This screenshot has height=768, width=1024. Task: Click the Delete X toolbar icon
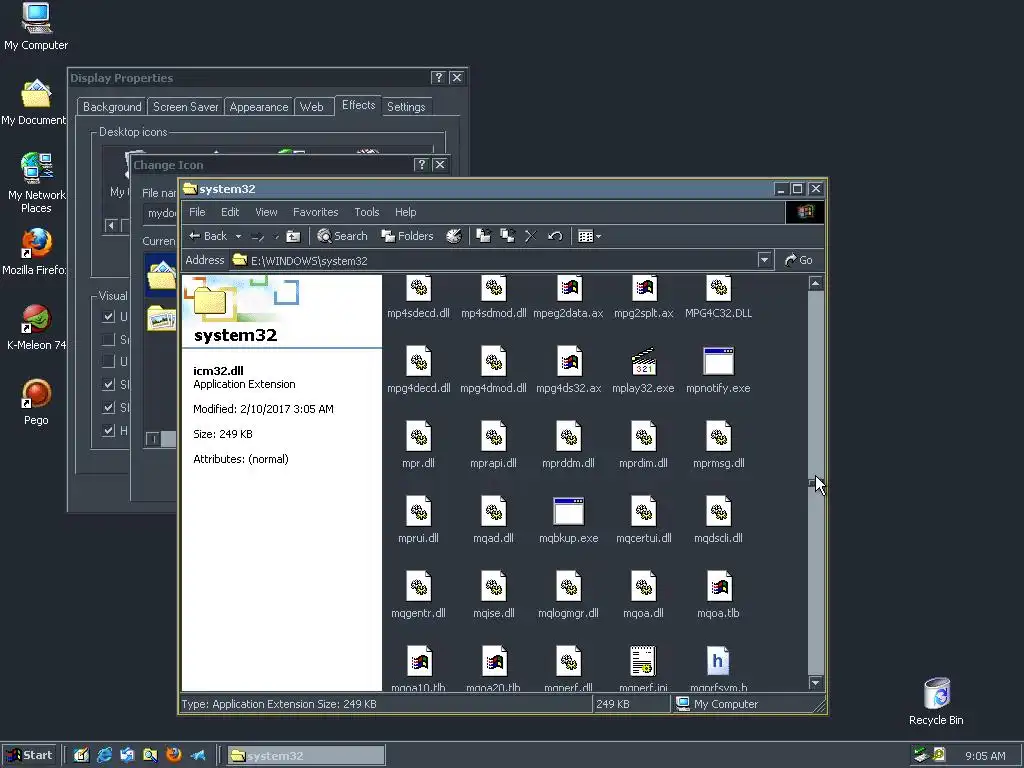531,236
